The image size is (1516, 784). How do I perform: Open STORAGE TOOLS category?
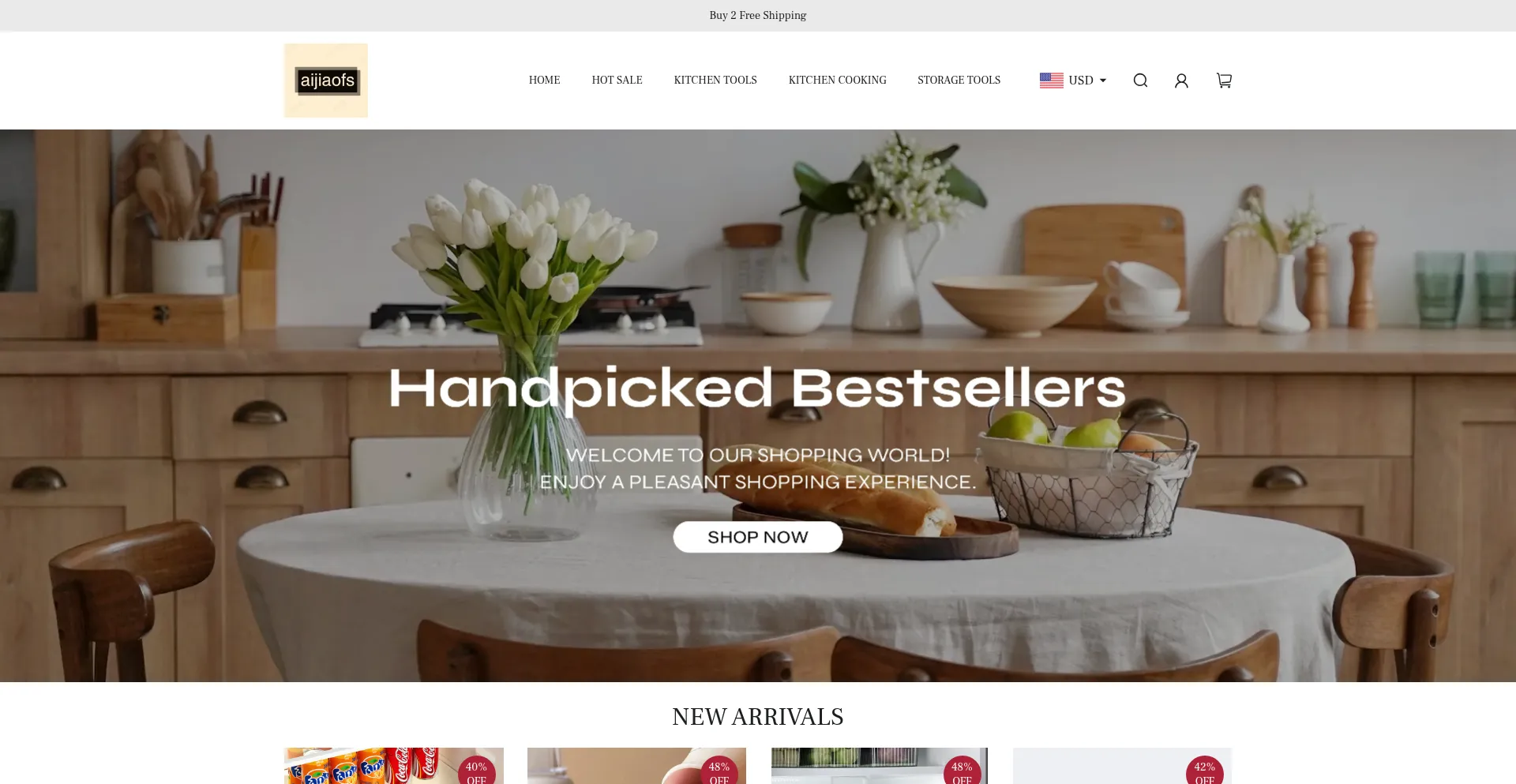(x=959, y=80)
